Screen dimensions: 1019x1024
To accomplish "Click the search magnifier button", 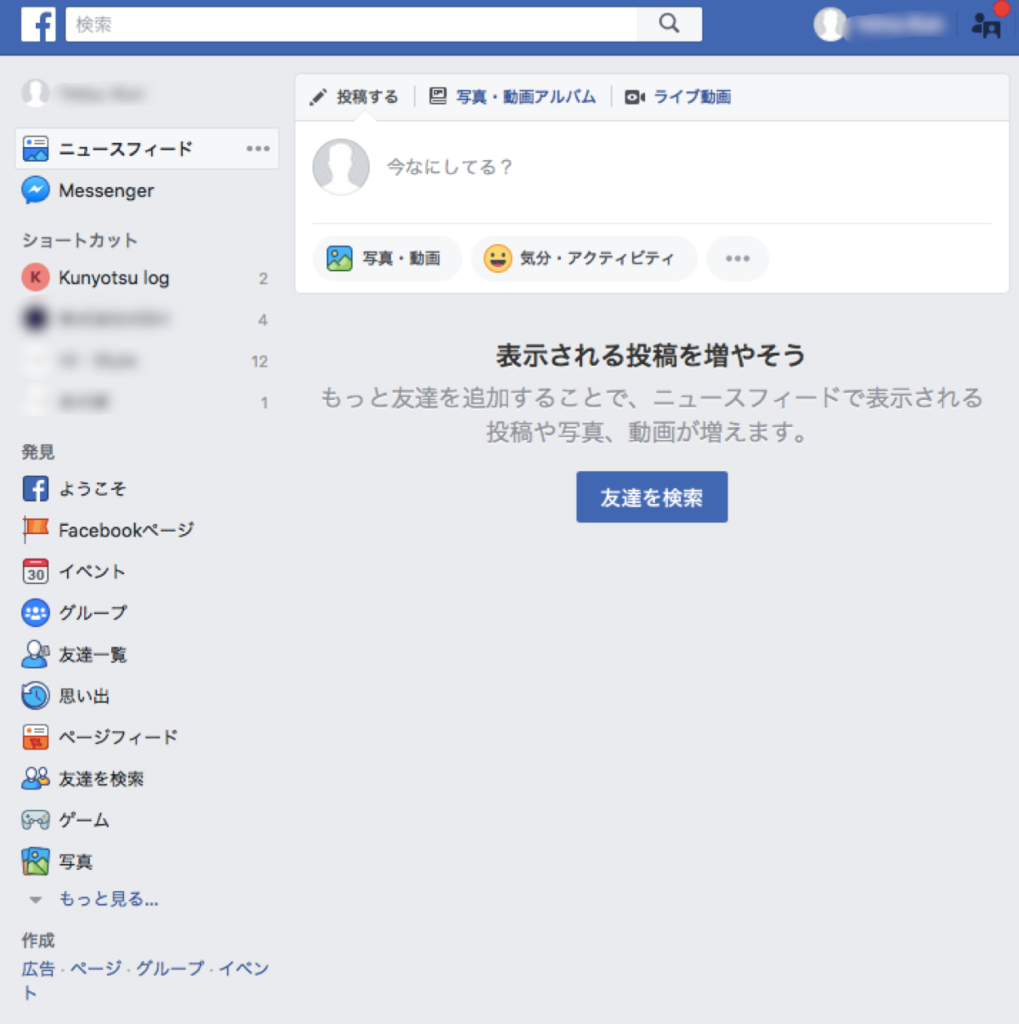I will click(x=669, y=24).
